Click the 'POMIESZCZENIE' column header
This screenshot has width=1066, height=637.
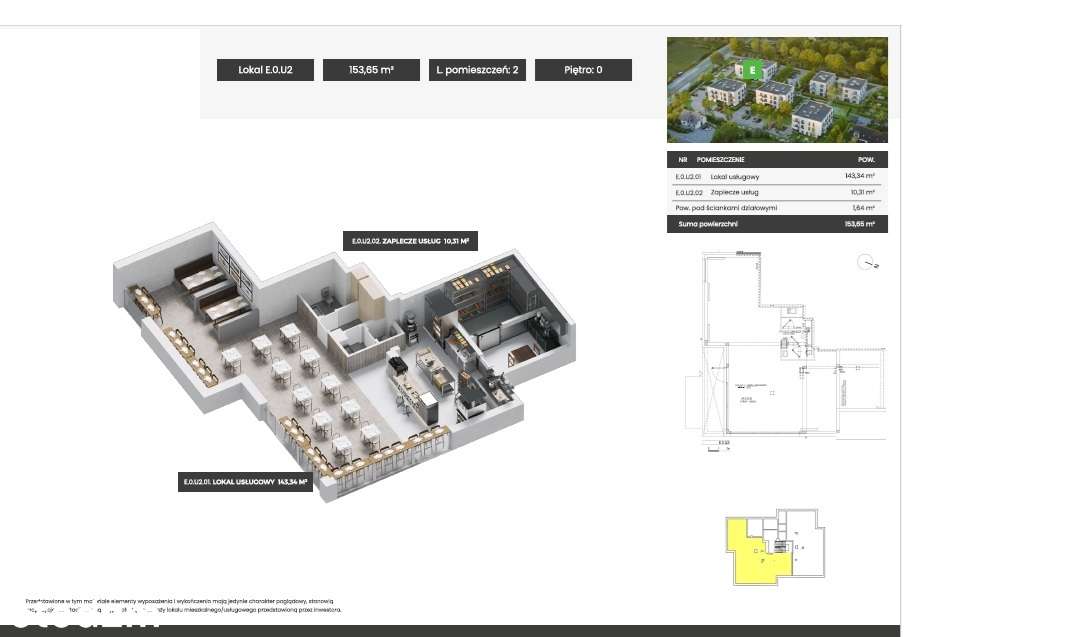click(x=721, y=160)
